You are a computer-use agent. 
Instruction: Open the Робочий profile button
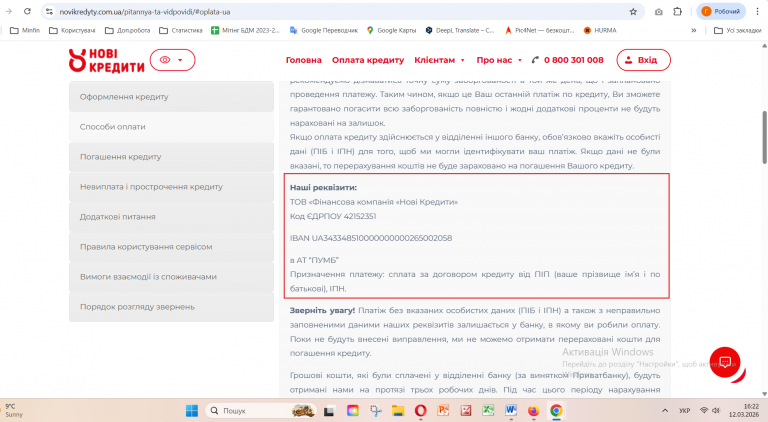click(720, 11)
